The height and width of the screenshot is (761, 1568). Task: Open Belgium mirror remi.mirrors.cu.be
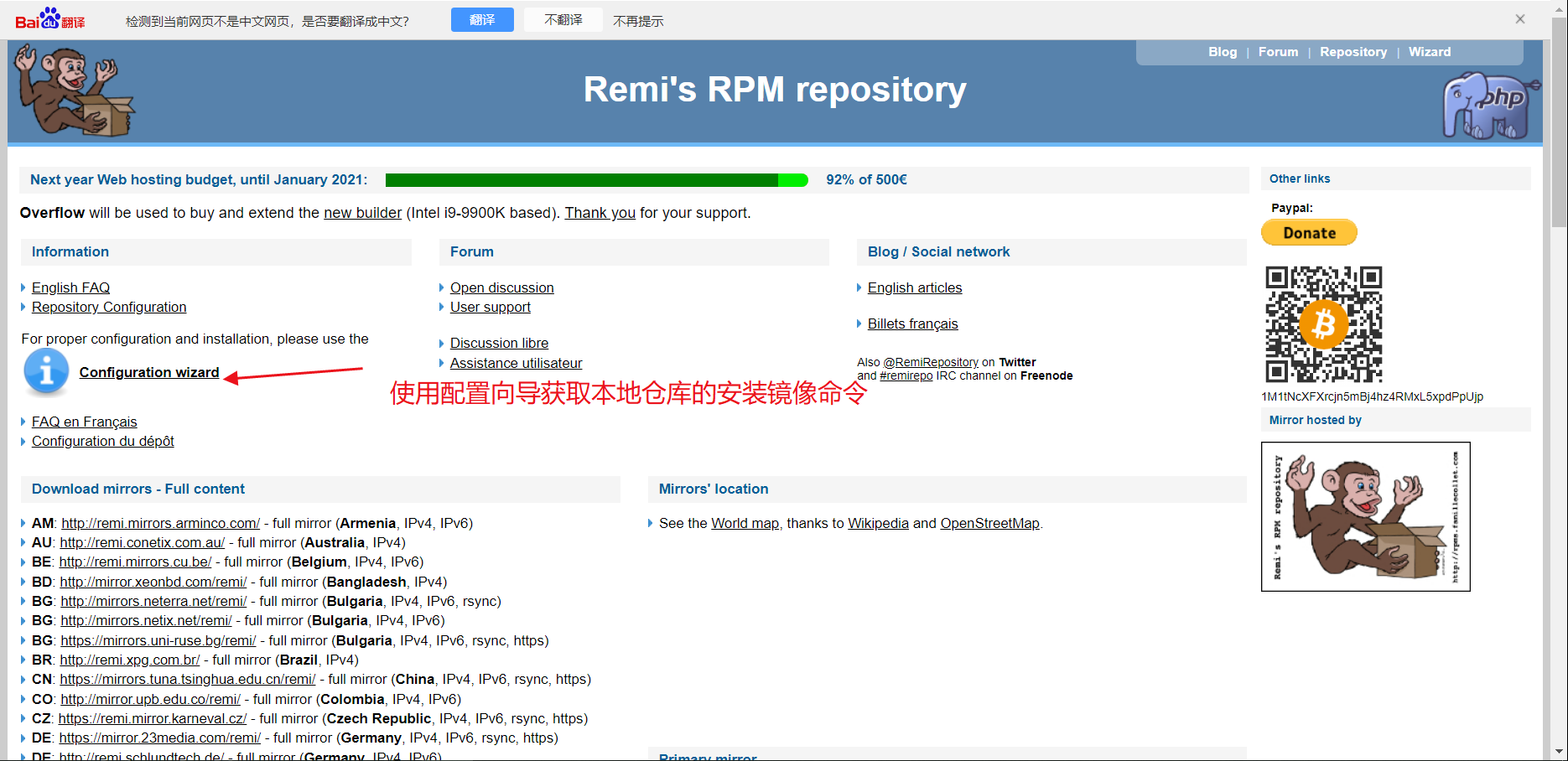tap(135, 562)
